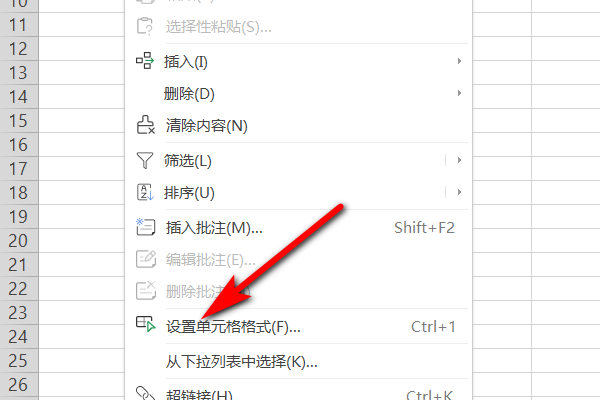Click the Format Cells icon
600x400 pixels.
pyautogui.click(x=146, y=323)
